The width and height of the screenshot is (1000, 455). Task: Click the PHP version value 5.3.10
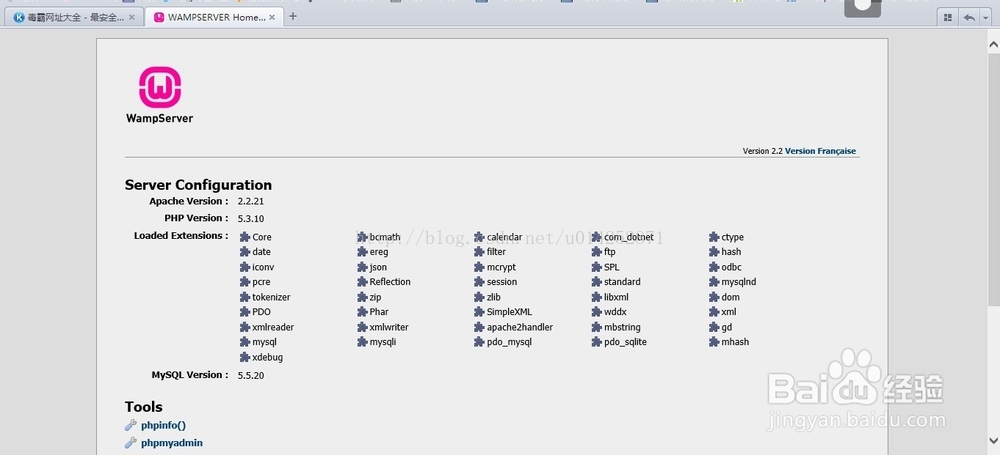point(251,218)
